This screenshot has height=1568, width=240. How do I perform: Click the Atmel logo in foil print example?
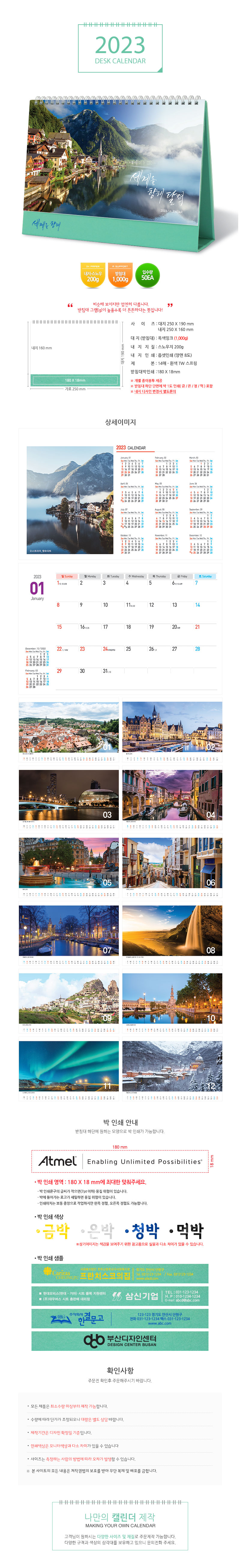(57, 1161)
